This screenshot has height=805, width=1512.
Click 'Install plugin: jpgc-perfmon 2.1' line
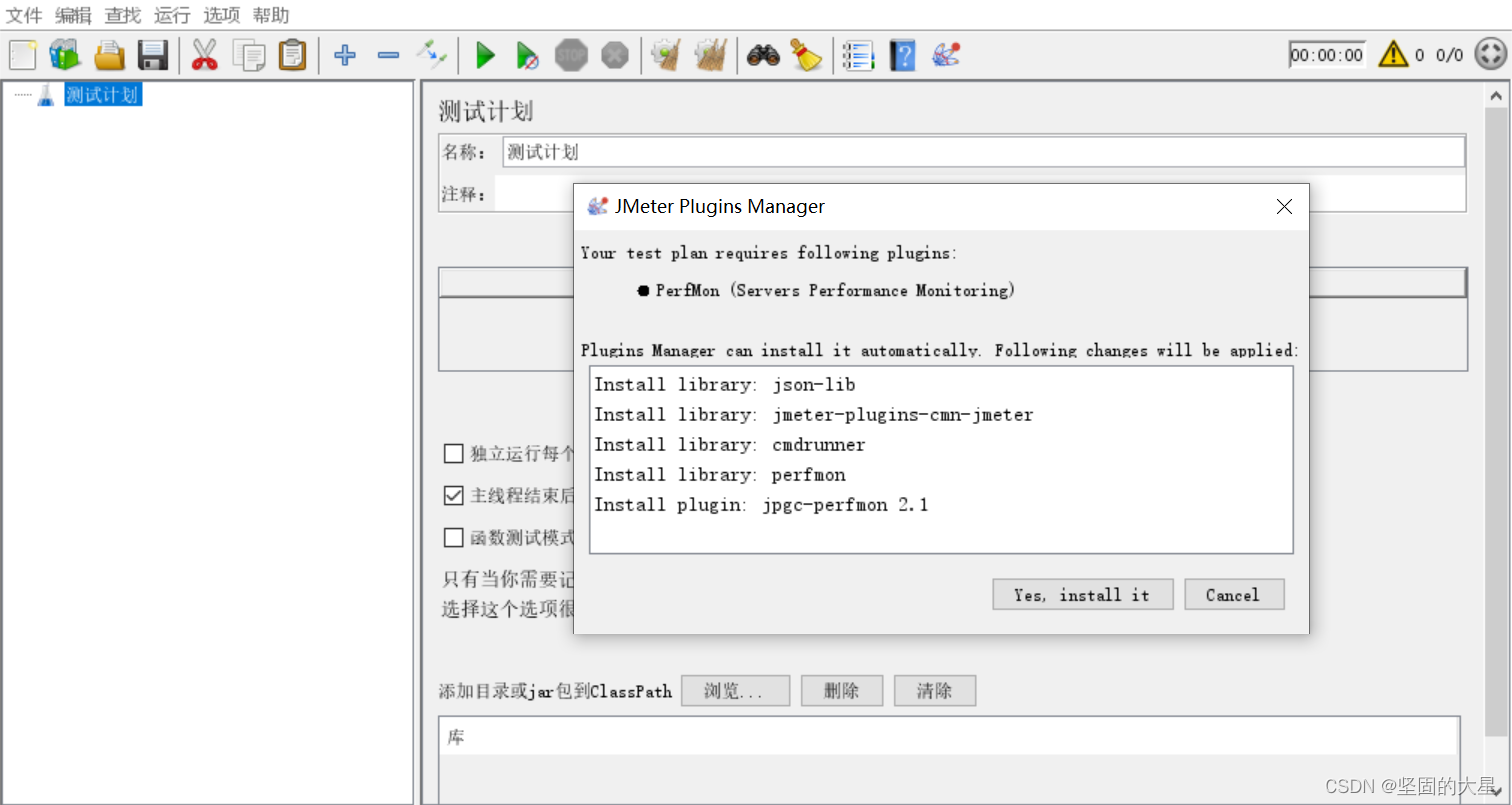(762, 504)
